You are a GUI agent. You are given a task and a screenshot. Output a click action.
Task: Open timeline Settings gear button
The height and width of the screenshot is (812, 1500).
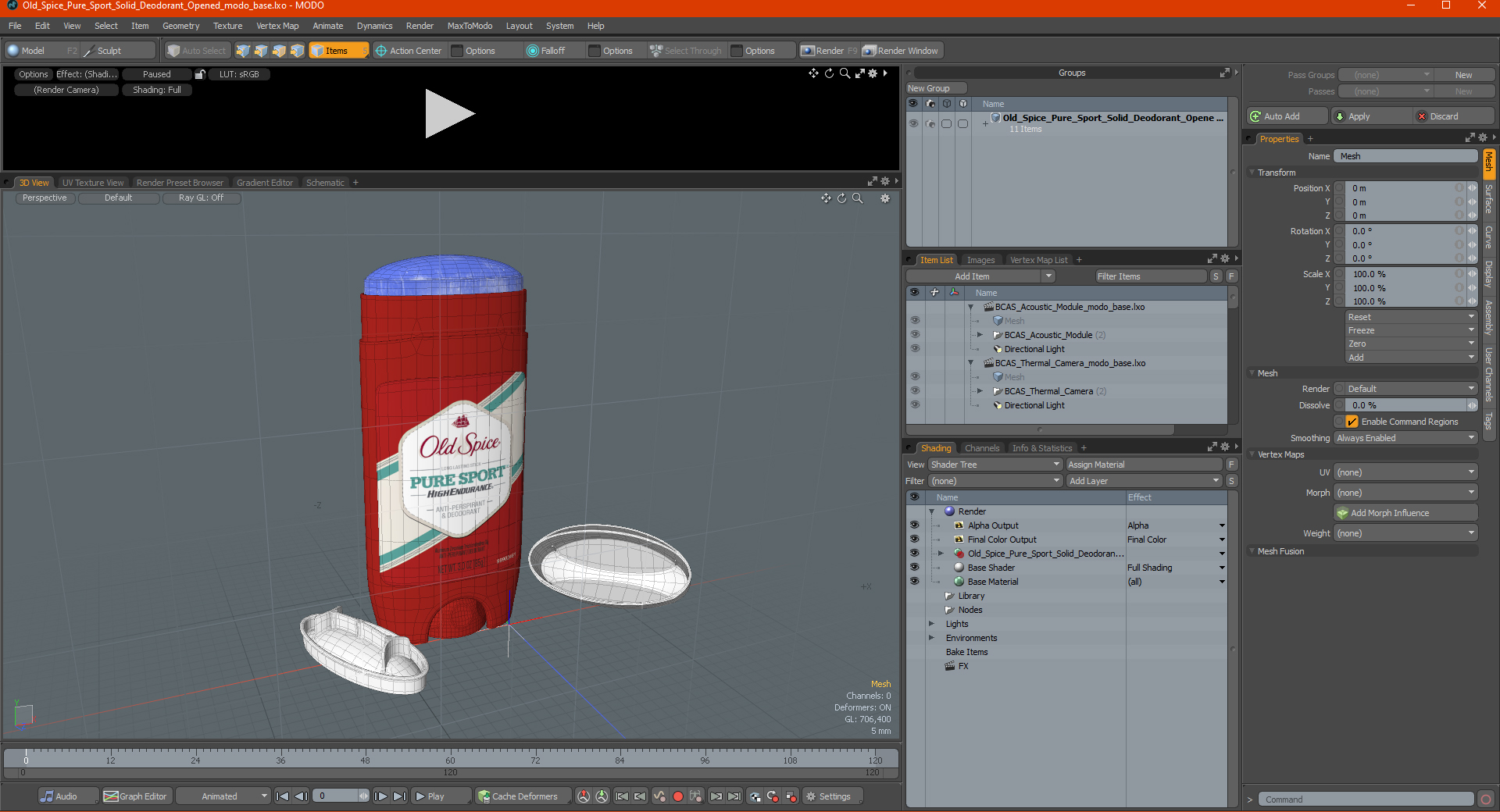tap(833, 796)
